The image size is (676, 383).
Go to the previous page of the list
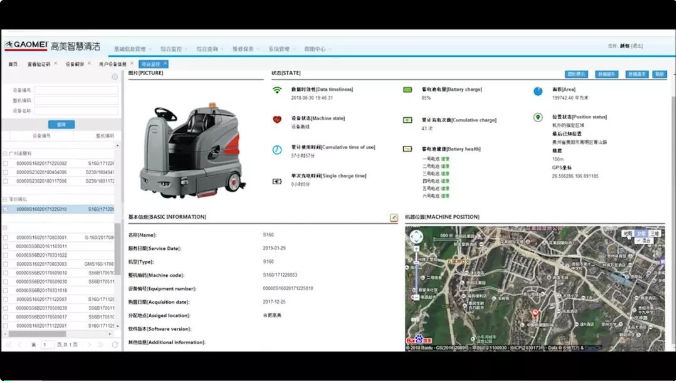(19, 345)
